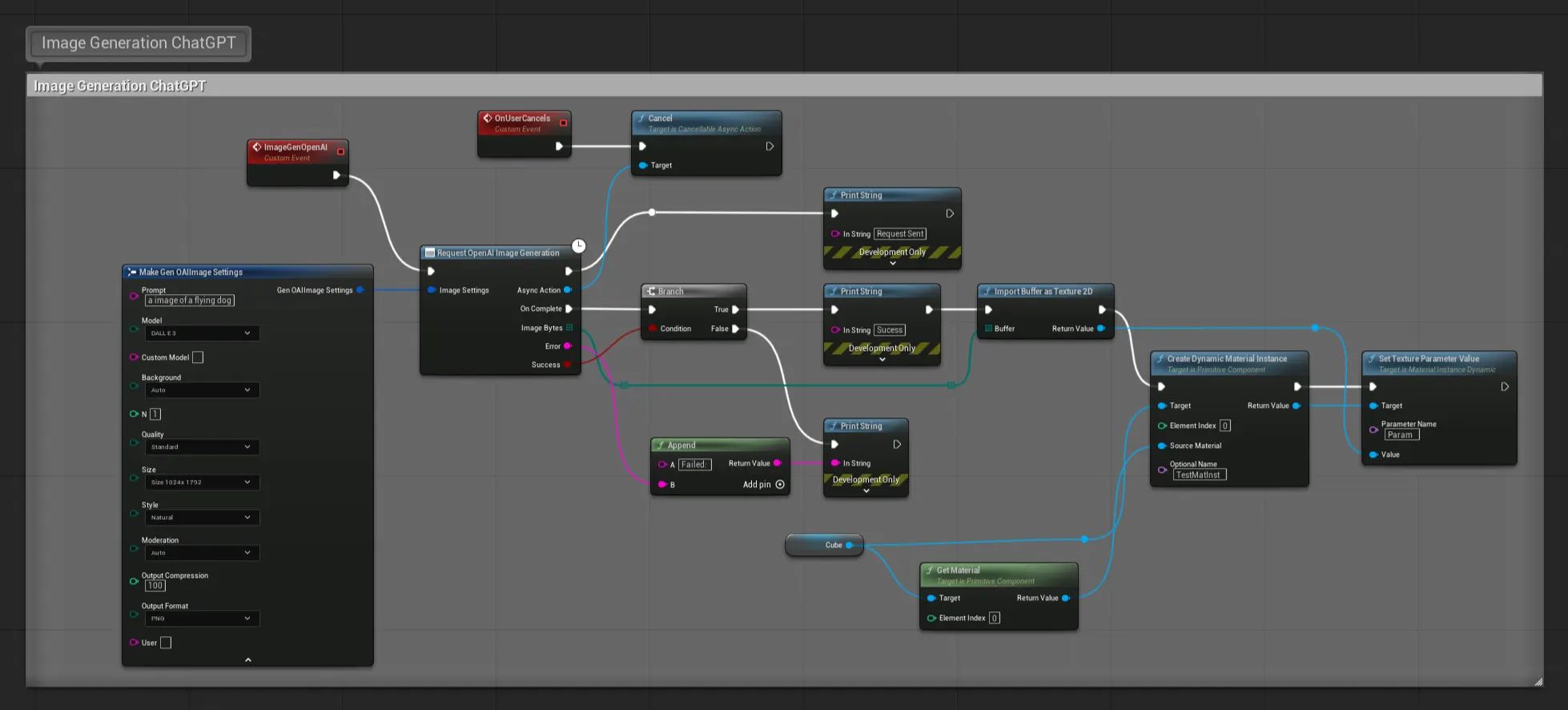Select the Import Buffer as Texture 2D title

point(1043,291)
